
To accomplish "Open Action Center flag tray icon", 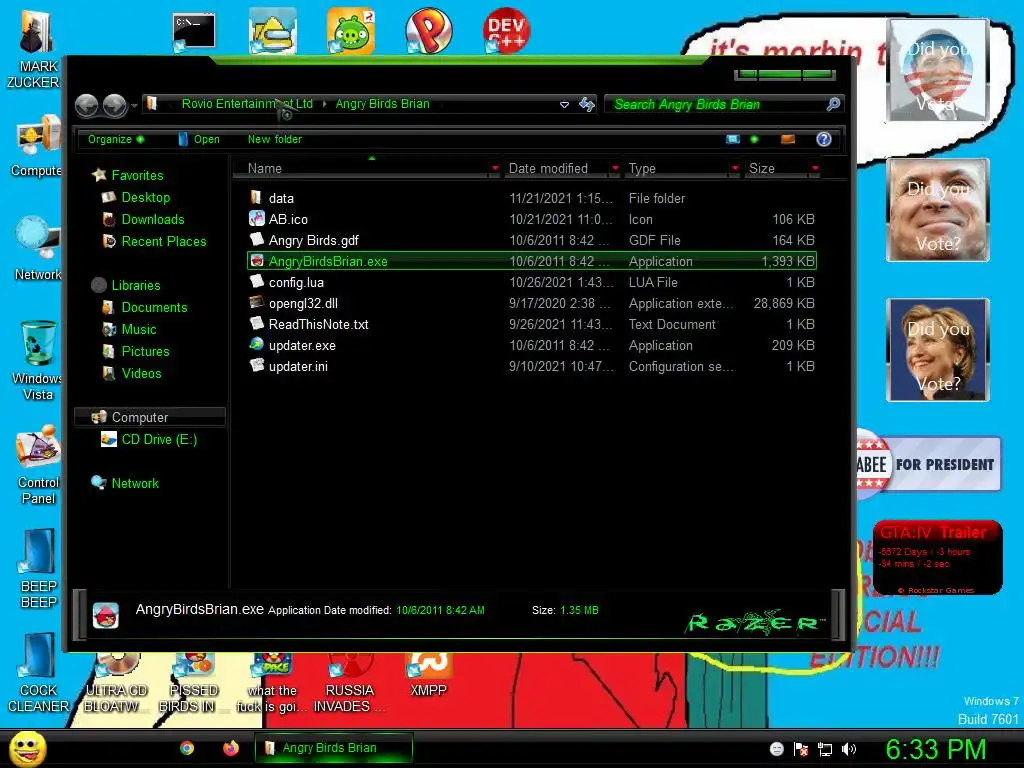I will 801,749.
